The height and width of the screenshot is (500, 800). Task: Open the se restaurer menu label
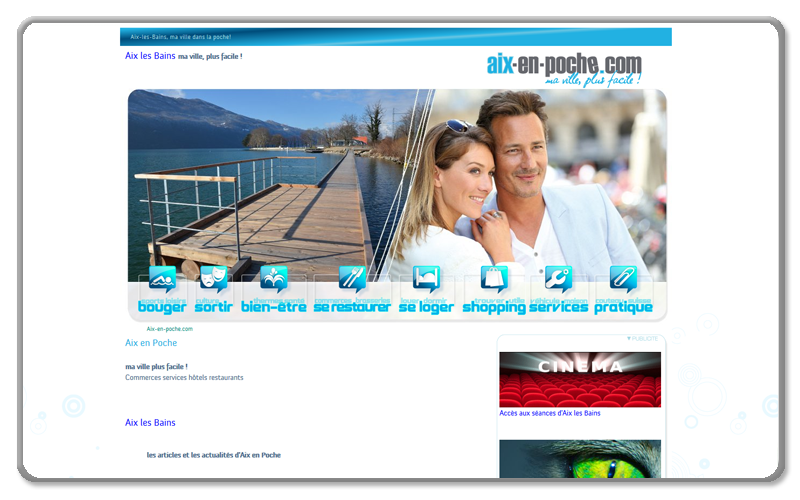pyautogui.click(x=352, y=307)
